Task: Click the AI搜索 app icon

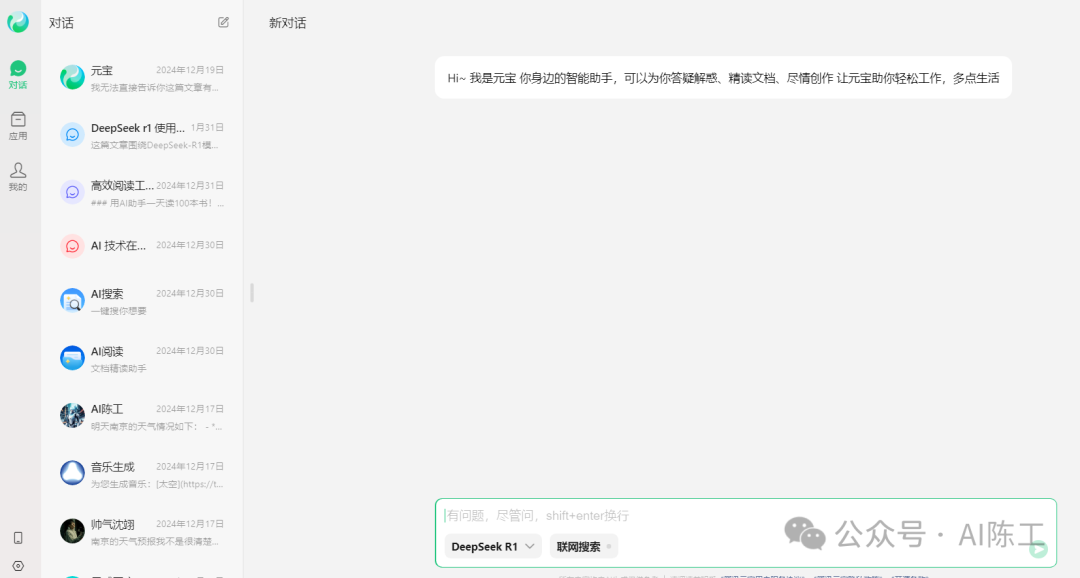Action: [x=72, y=300]
